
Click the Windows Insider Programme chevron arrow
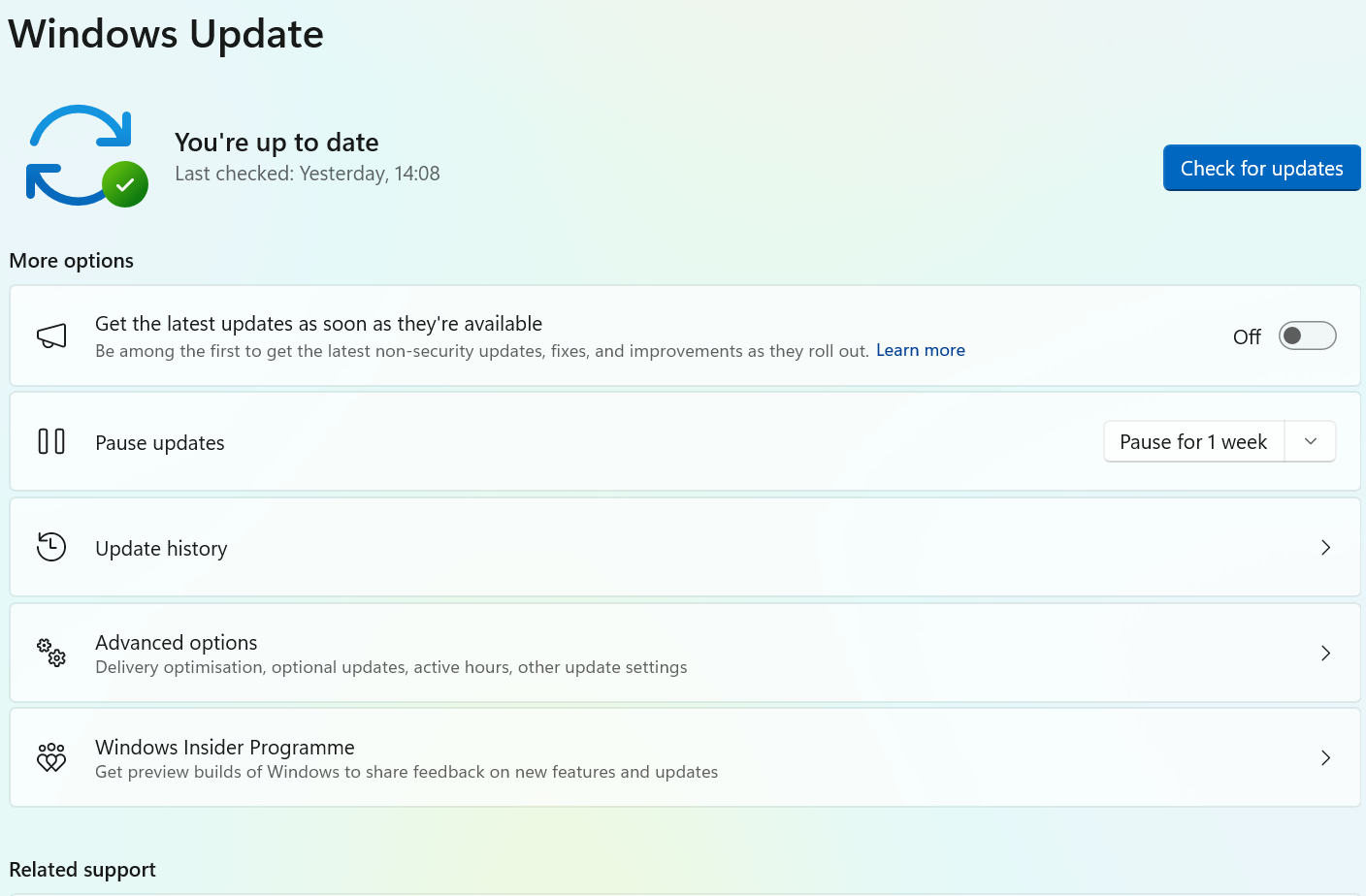coord(1325,758)
